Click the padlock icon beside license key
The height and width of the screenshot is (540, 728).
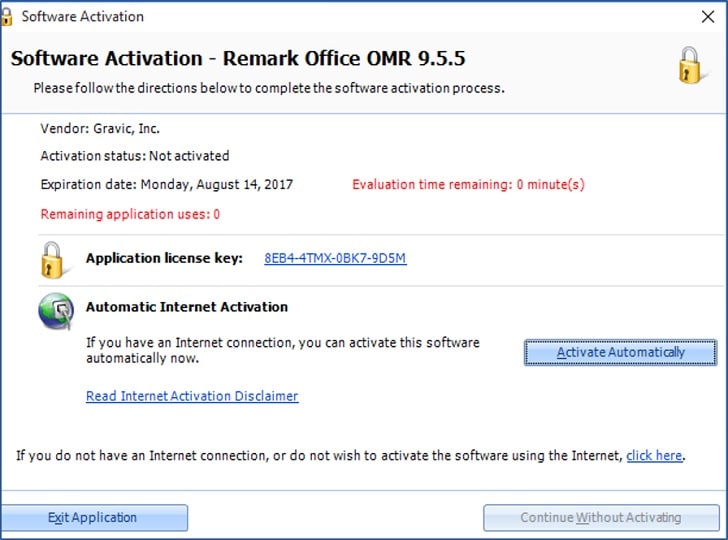(52, 260)
